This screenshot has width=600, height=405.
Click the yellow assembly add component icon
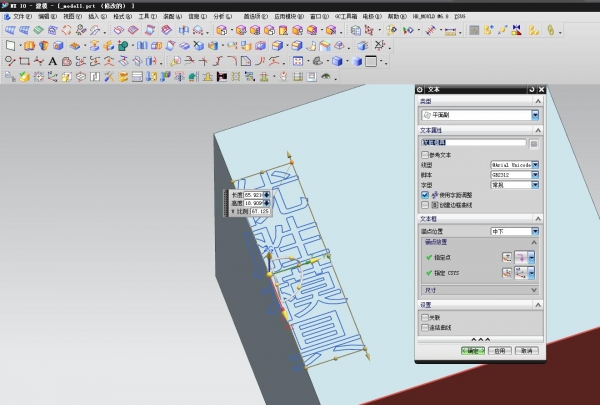coord(489,30)
